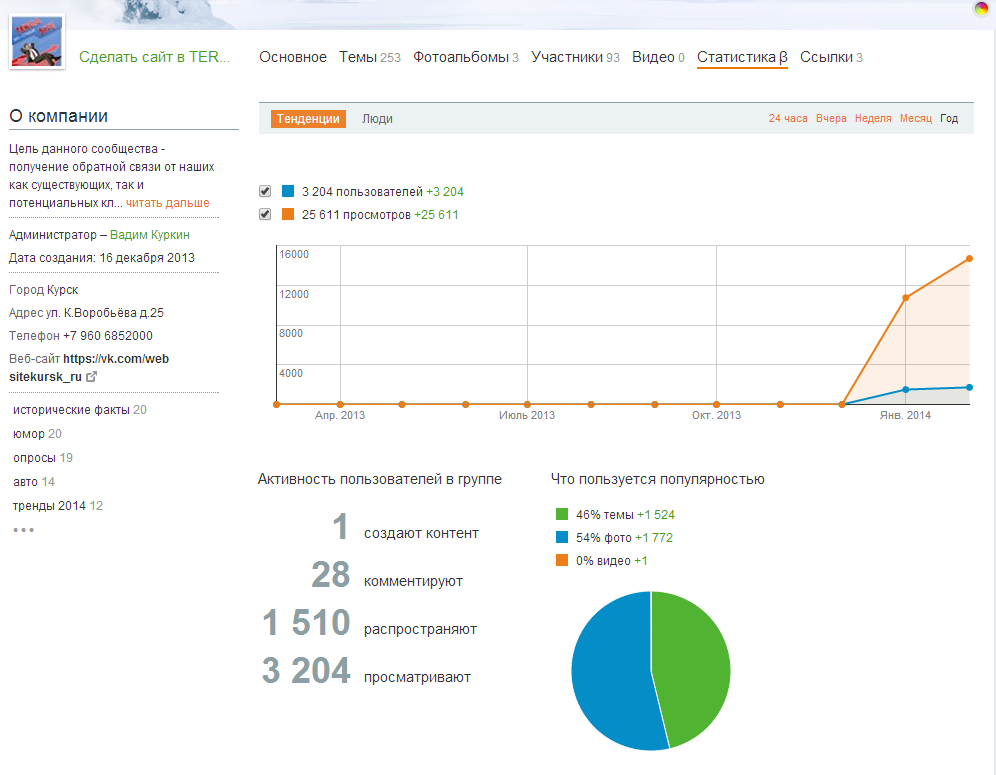
Task: Click the Адрес ул. К.Воробьёва д.25 line
Action: 86,313
